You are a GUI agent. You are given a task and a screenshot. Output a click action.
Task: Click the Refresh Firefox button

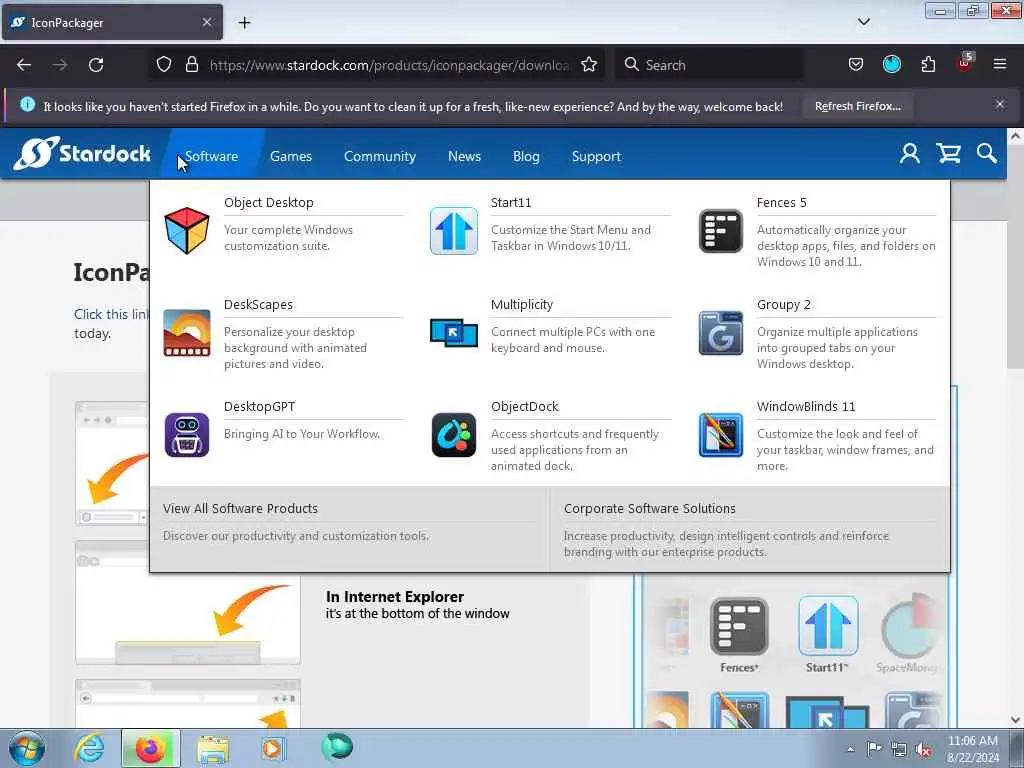857,106
